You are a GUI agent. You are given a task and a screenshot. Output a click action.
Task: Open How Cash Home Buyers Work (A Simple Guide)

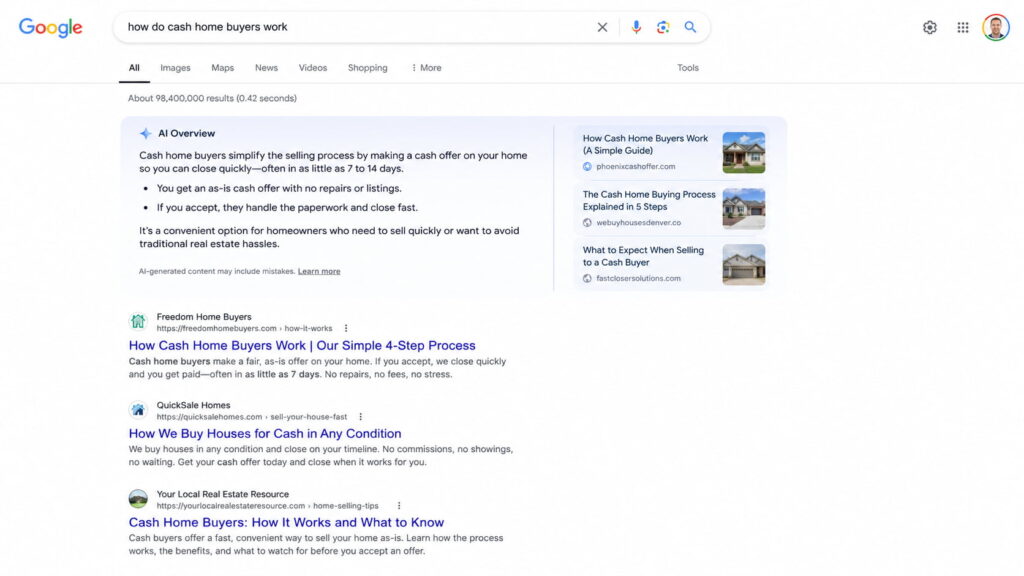point(645,144)
